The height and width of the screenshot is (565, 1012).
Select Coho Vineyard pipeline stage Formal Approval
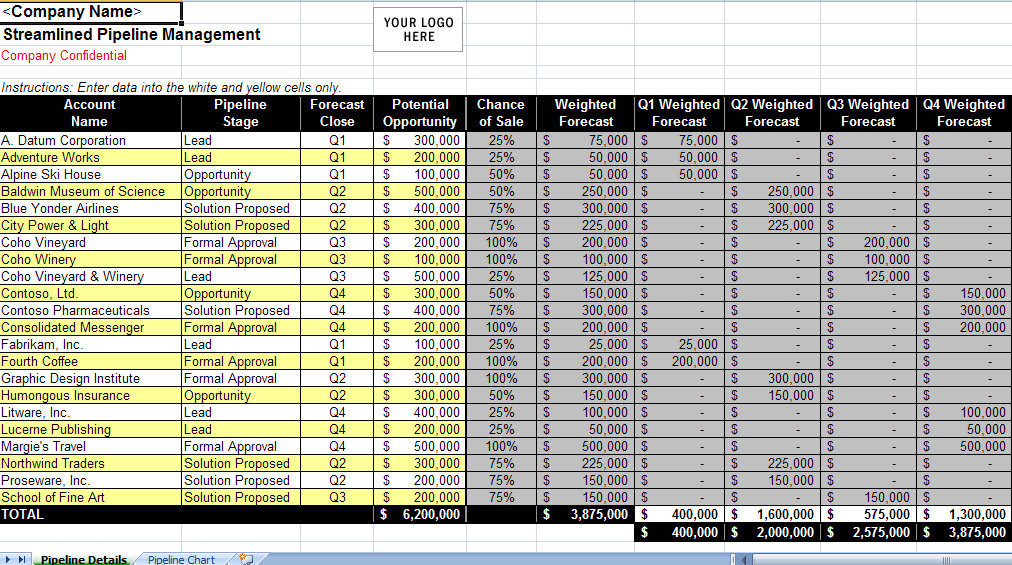click(x=241, y=242)
